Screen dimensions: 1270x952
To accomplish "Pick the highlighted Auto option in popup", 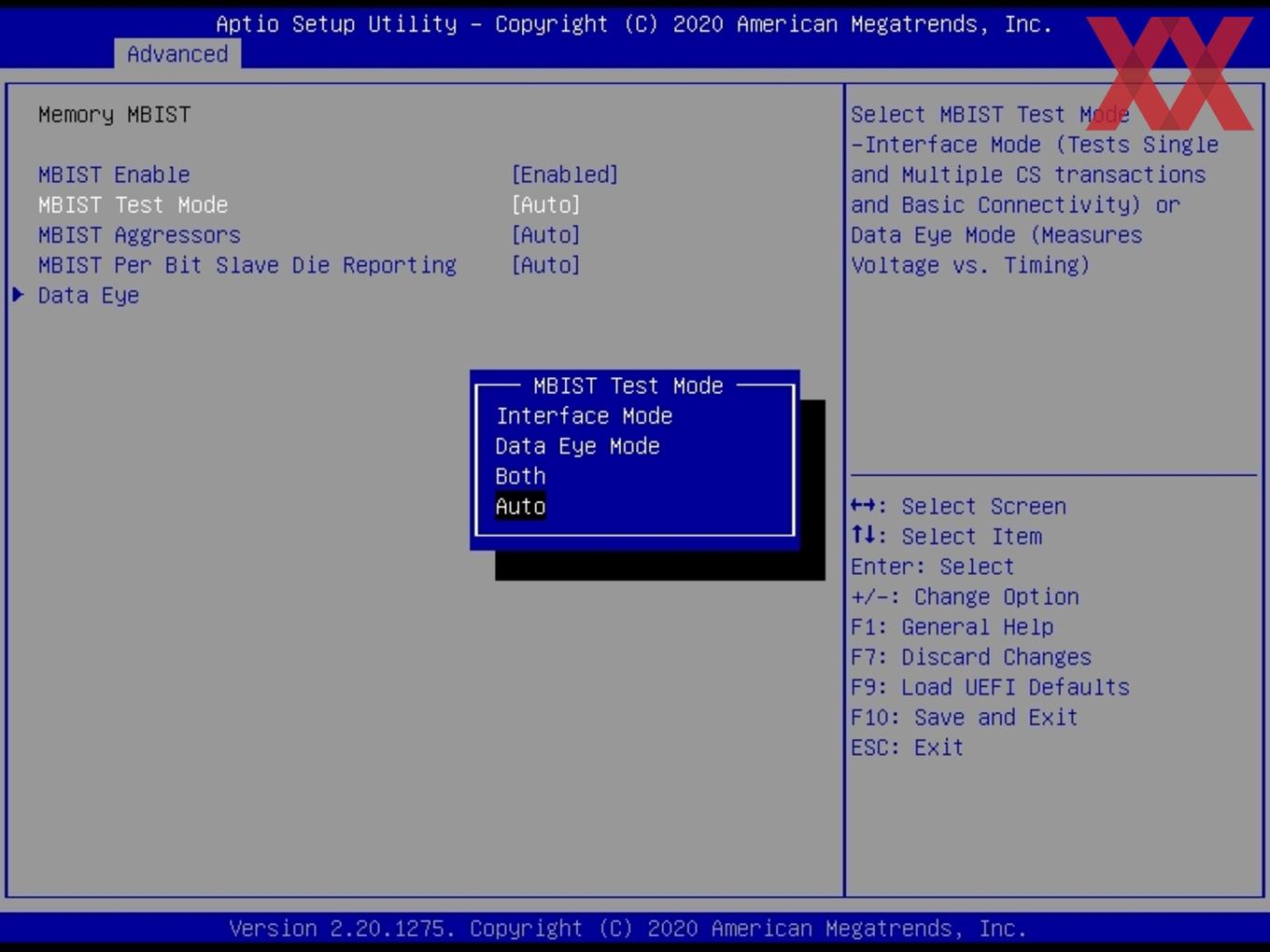I will 520,506.
